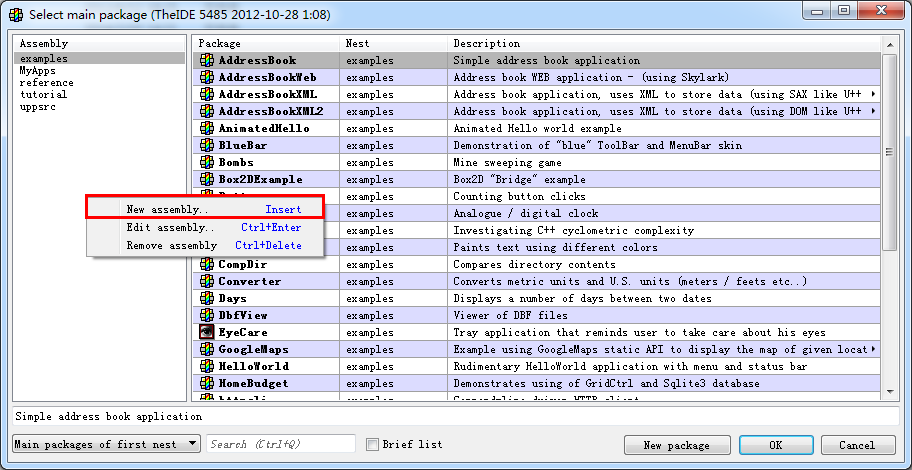Click the Bombs package icon
This screenshot has height=470, width=912.
207,162
